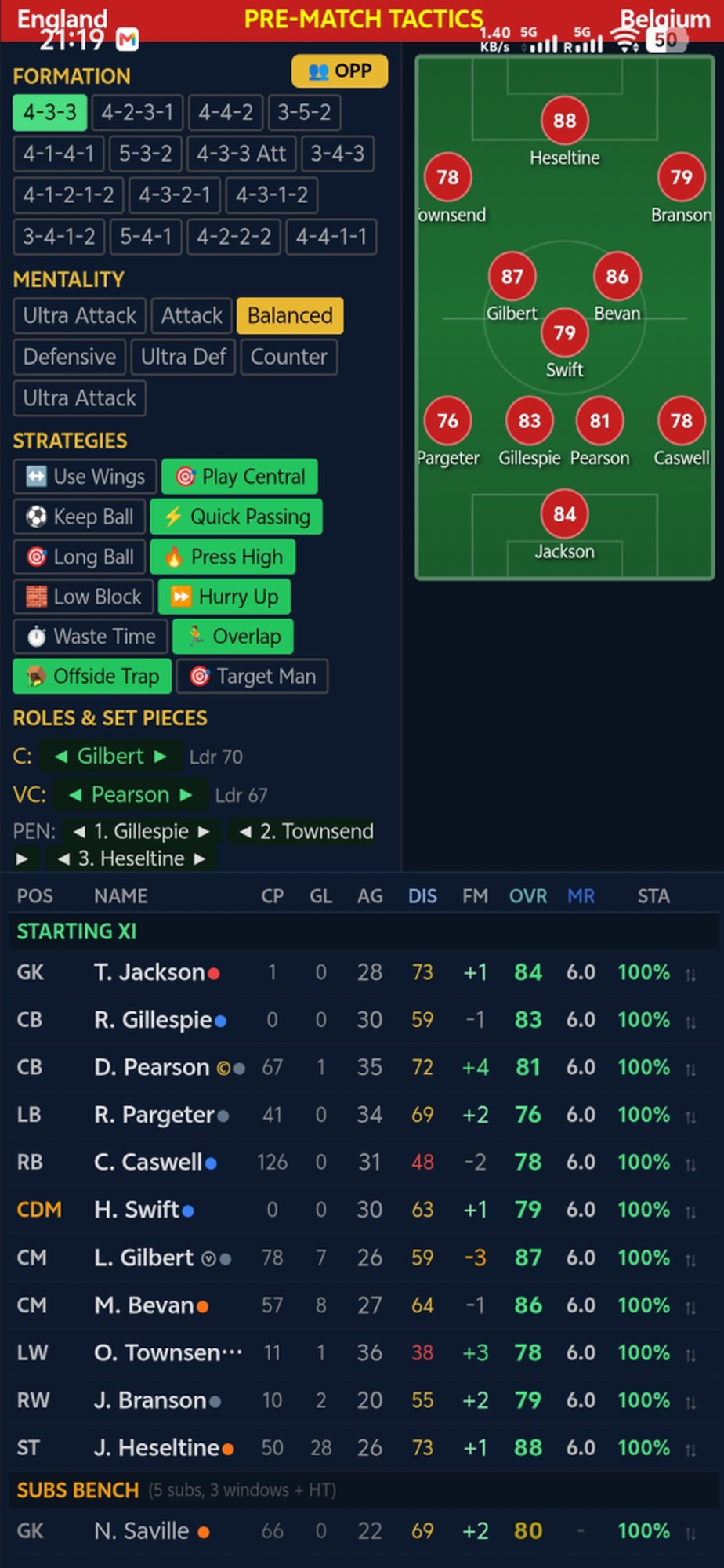Choose the next captain with Gilbert's right arrow
The width and height of the screenshot is (724, 1568).
(x=160, y=757)
